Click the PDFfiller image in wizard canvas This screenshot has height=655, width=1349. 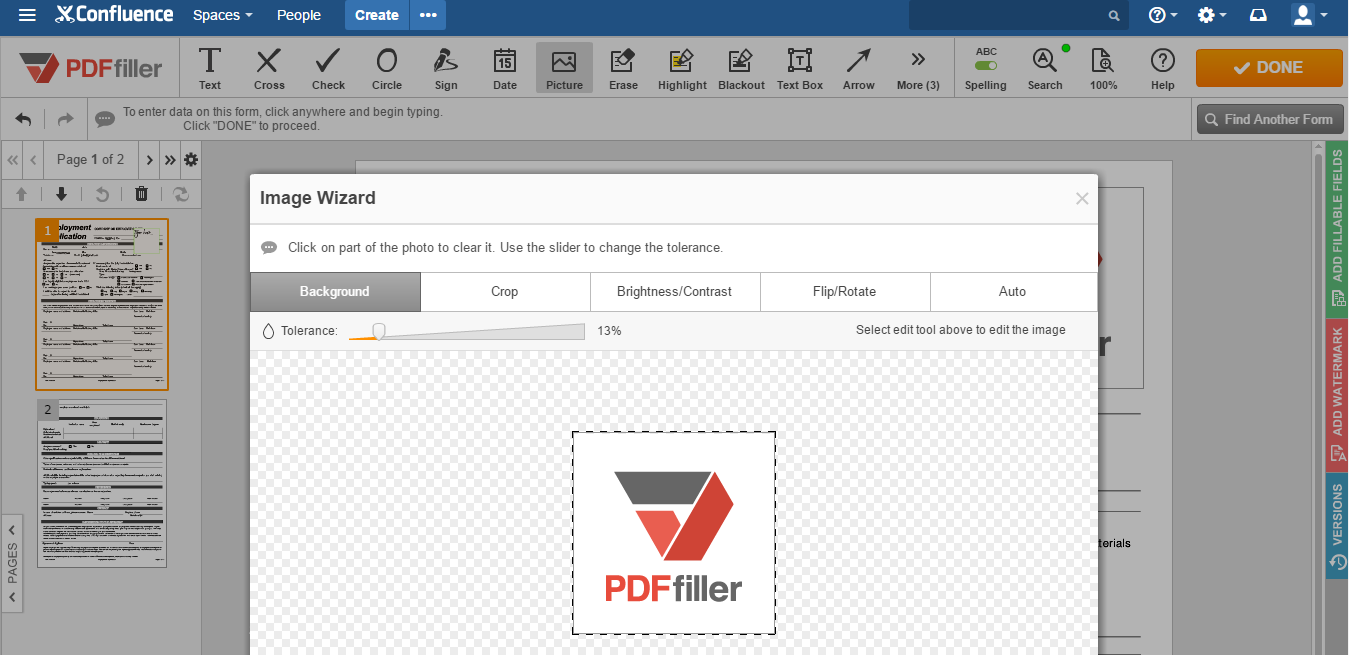click(674, 533)
